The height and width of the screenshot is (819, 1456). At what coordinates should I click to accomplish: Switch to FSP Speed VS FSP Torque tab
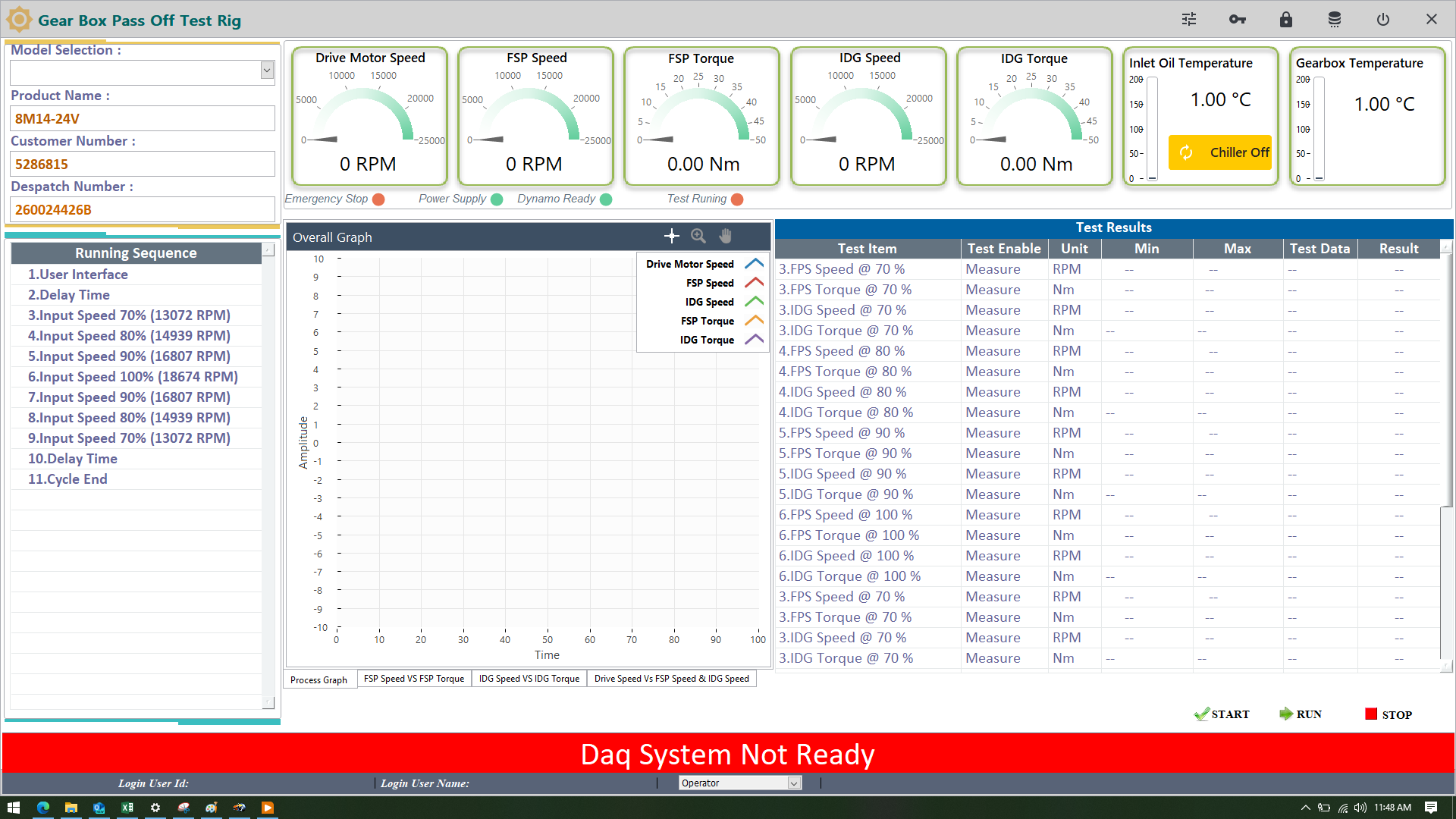(x=413, y=679)
